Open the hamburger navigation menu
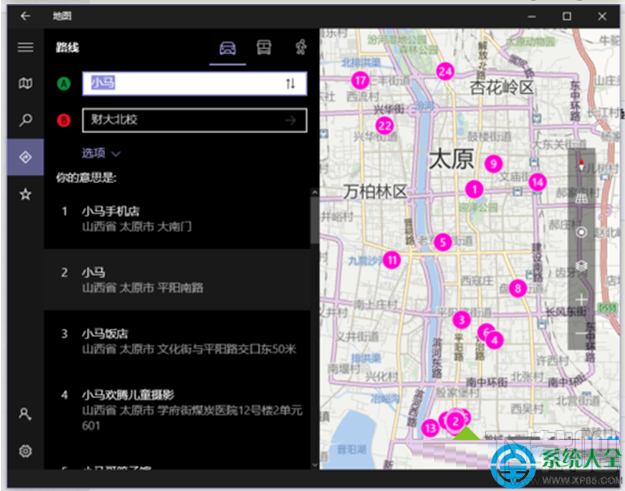 (x=26, y=47)
